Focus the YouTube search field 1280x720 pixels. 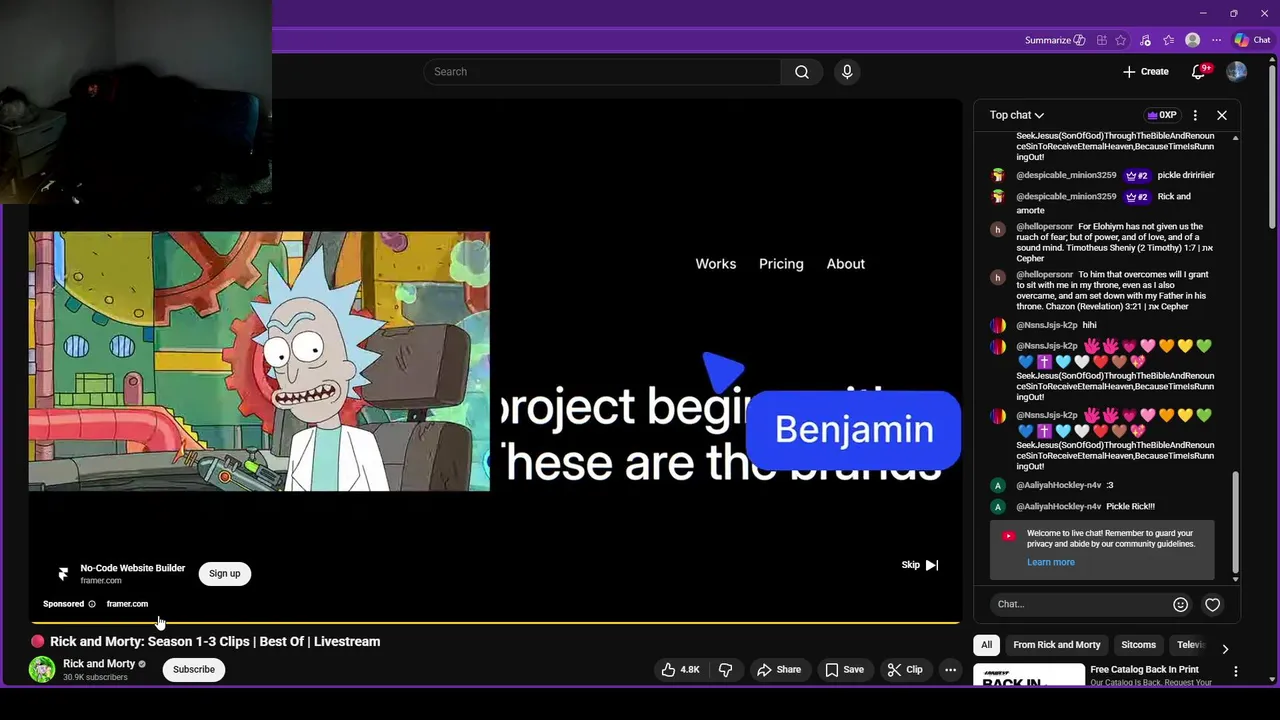click(x=603, y=72)
